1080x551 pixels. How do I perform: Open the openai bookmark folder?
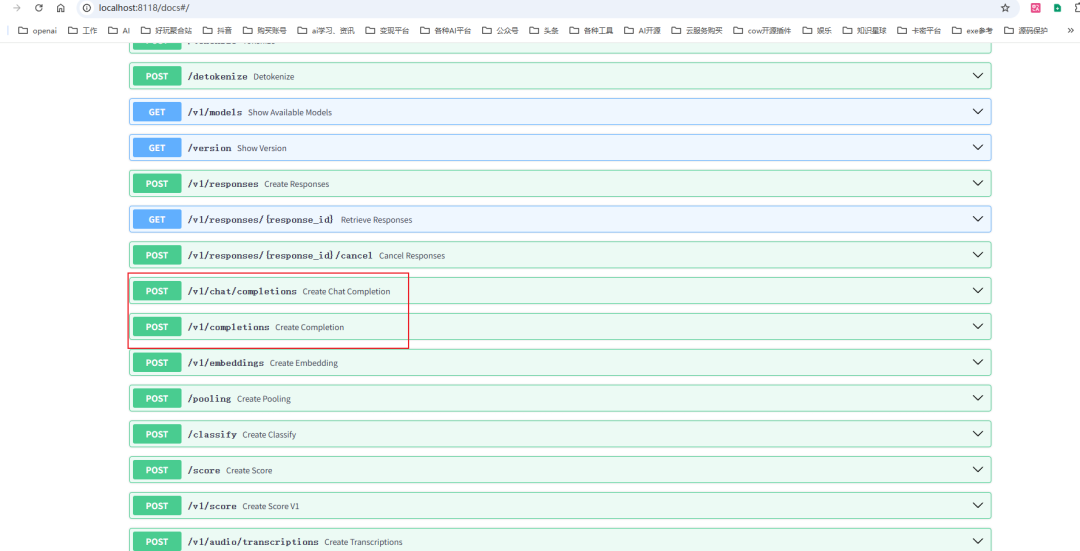pyautogui.click(x=37, y=30)
